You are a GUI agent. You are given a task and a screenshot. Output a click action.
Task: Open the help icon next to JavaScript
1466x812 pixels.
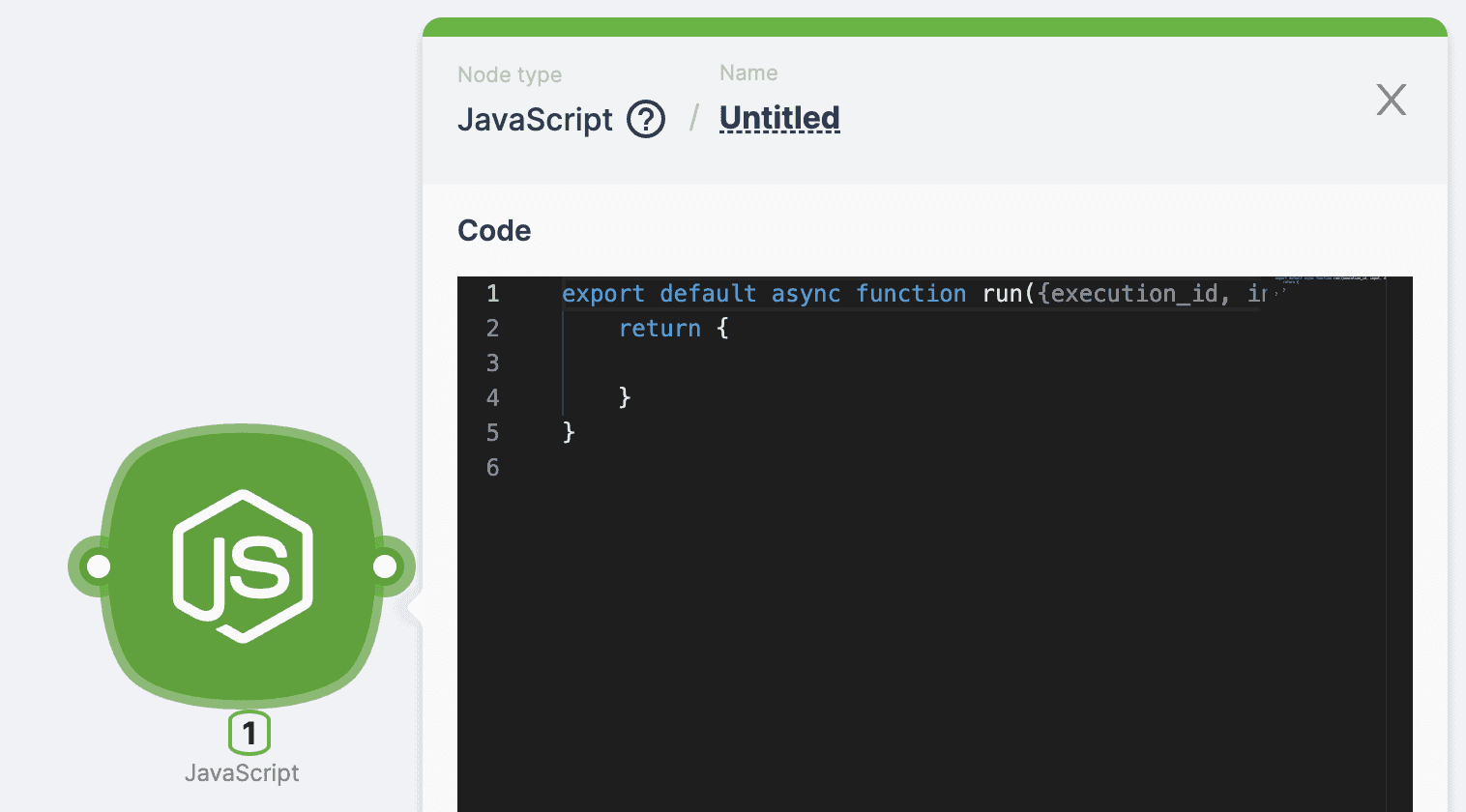[646, 120]
